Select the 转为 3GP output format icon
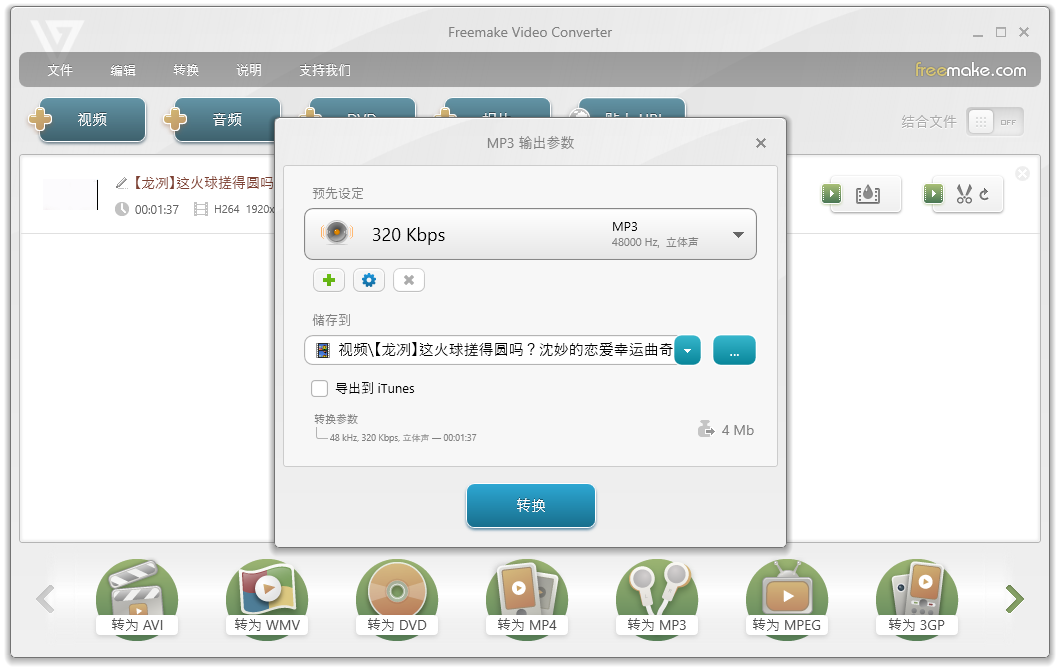 917,597
